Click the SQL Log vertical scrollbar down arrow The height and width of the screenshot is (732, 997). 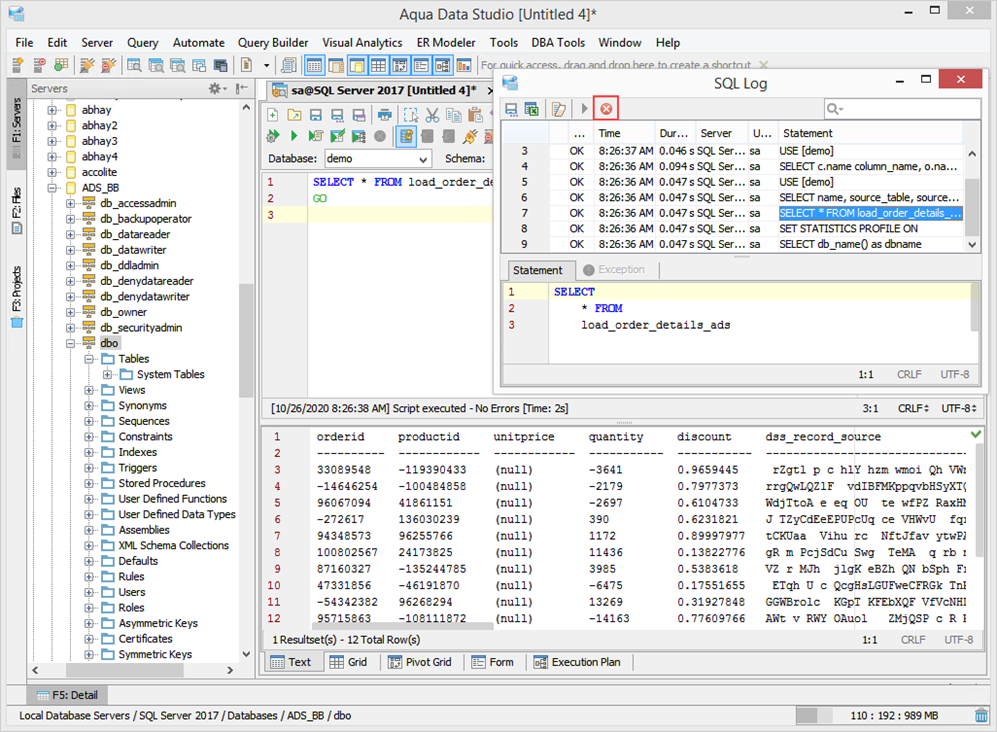(974, 244)
